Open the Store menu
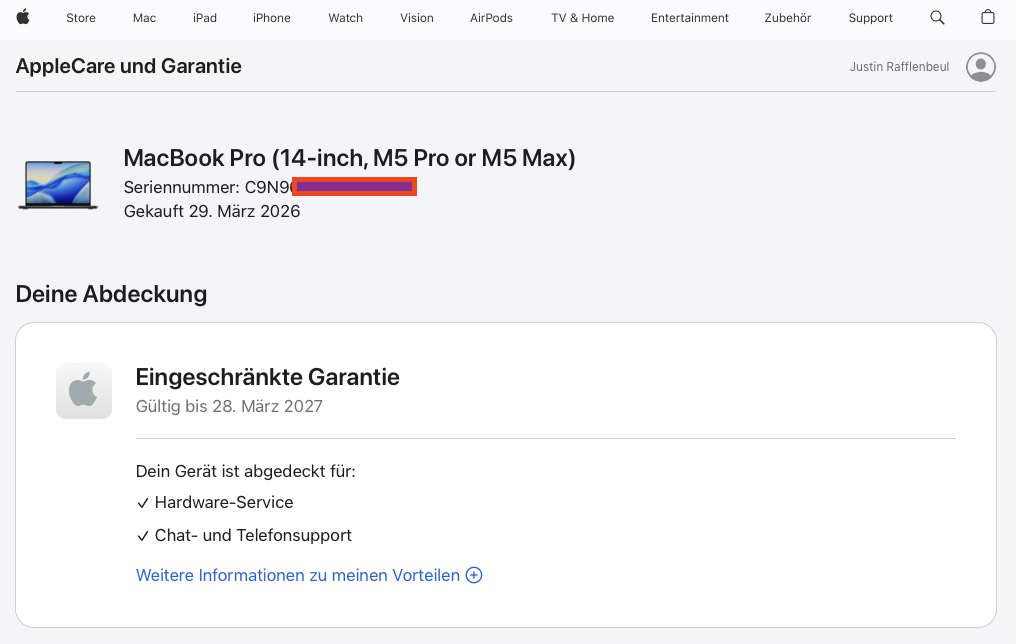 pyautogui.click(x=81, y=18)
